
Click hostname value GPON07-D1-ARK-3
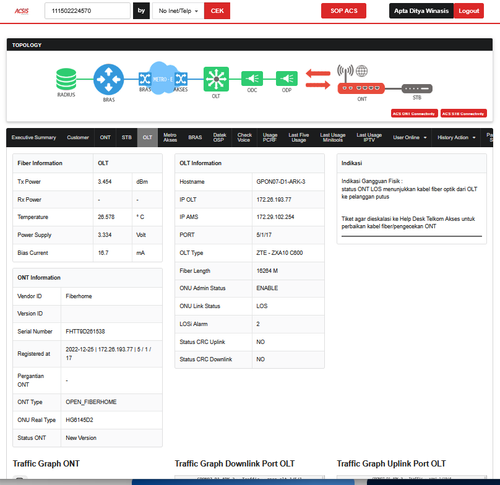pyautogui.click(x=281, y=182)
